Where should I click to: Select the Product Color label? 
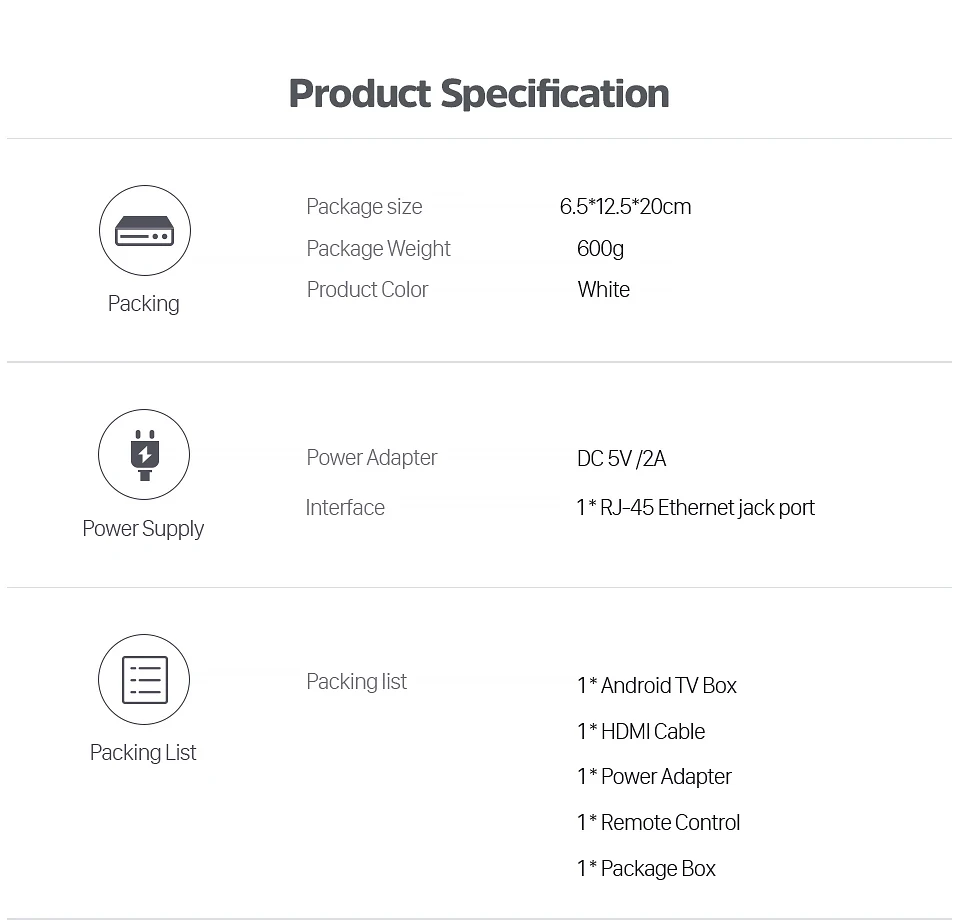[x=367, y=290]
